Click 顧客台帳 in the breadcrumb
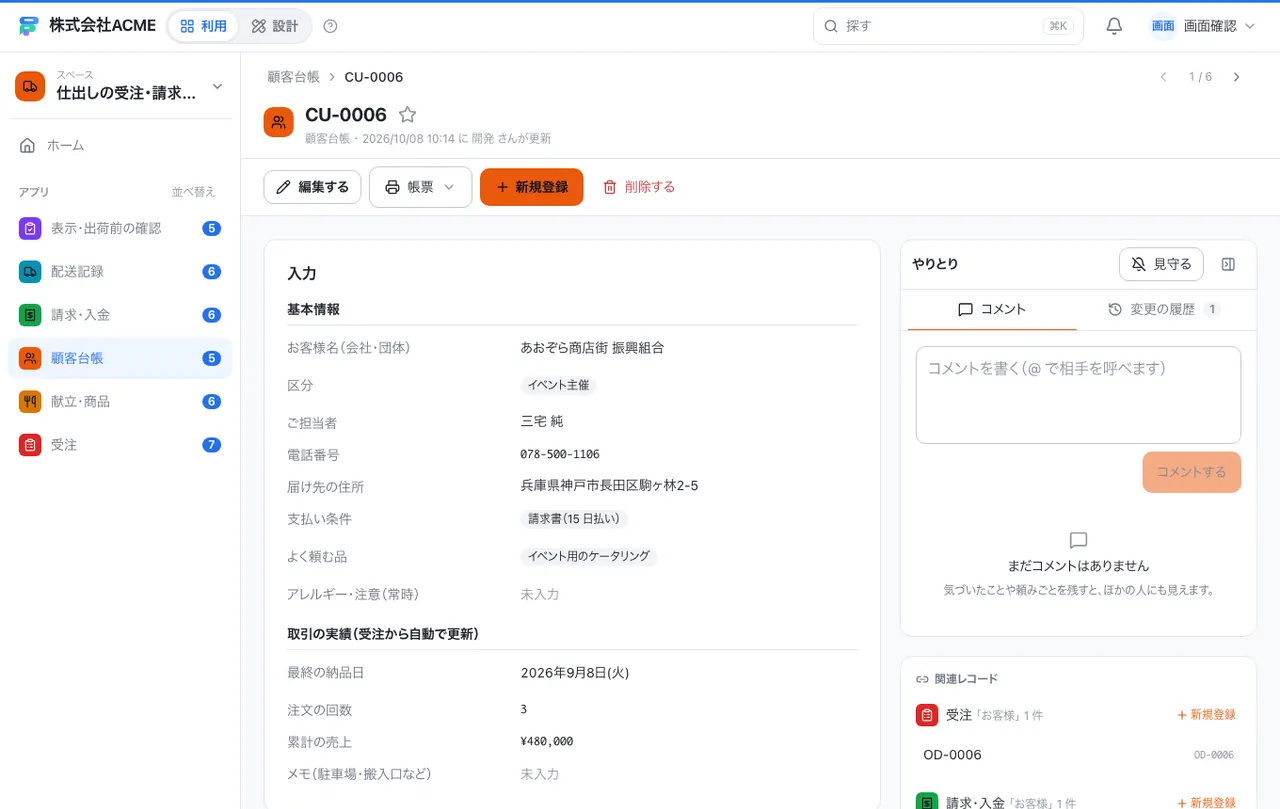 (294, 77)
